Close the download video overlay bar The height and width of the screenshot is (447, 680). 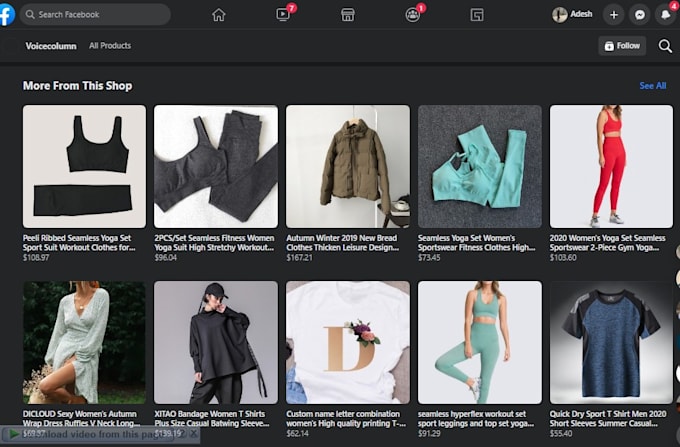(x=194, y=433)
